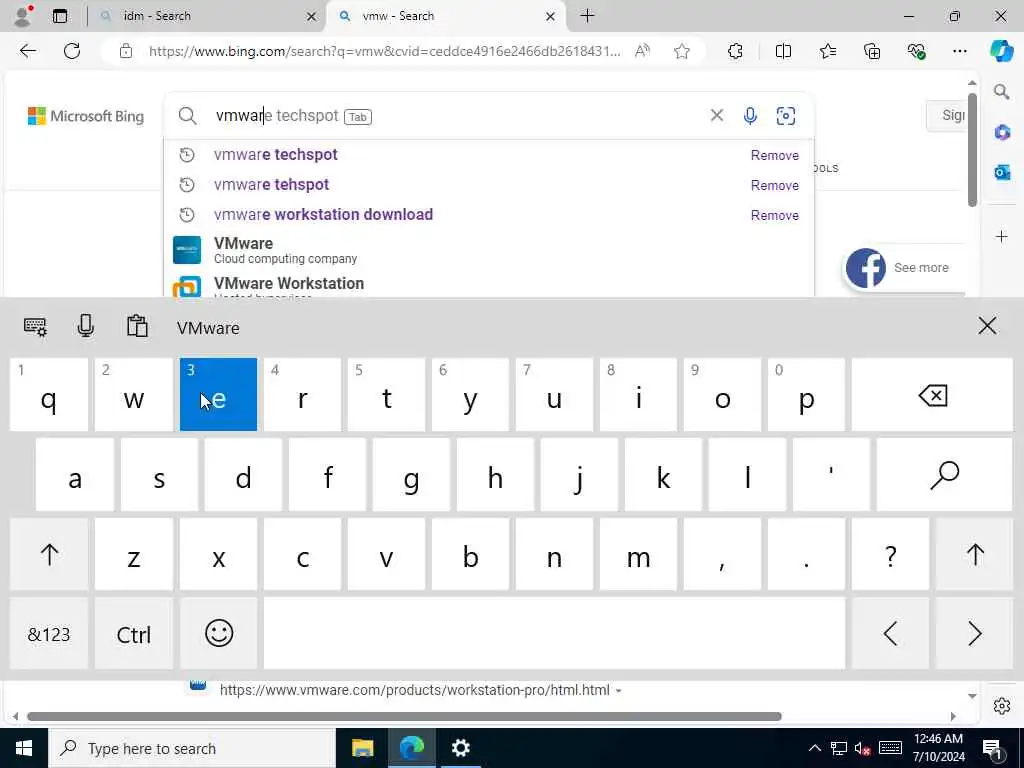Open the emoji keyboard panel
Screen dimensions: 1024x768
(x=218, y=633)
